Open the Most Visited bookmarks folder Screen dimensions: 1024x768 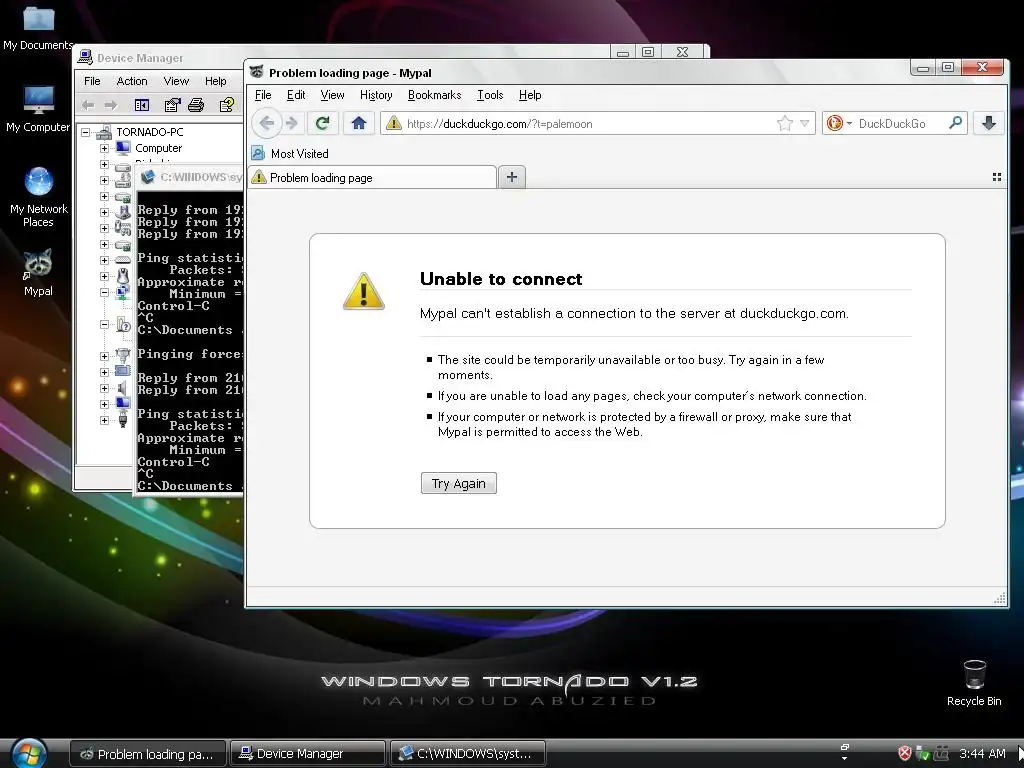pyautogui.click(x=290, y=153)
